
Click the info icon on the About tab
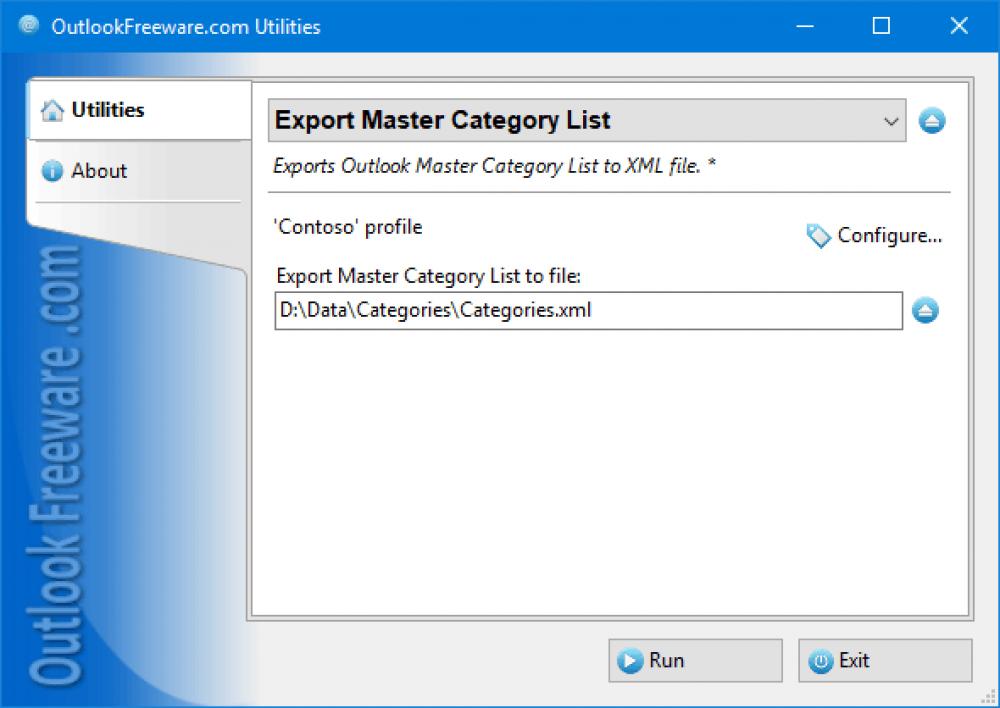tap(51, 171)
